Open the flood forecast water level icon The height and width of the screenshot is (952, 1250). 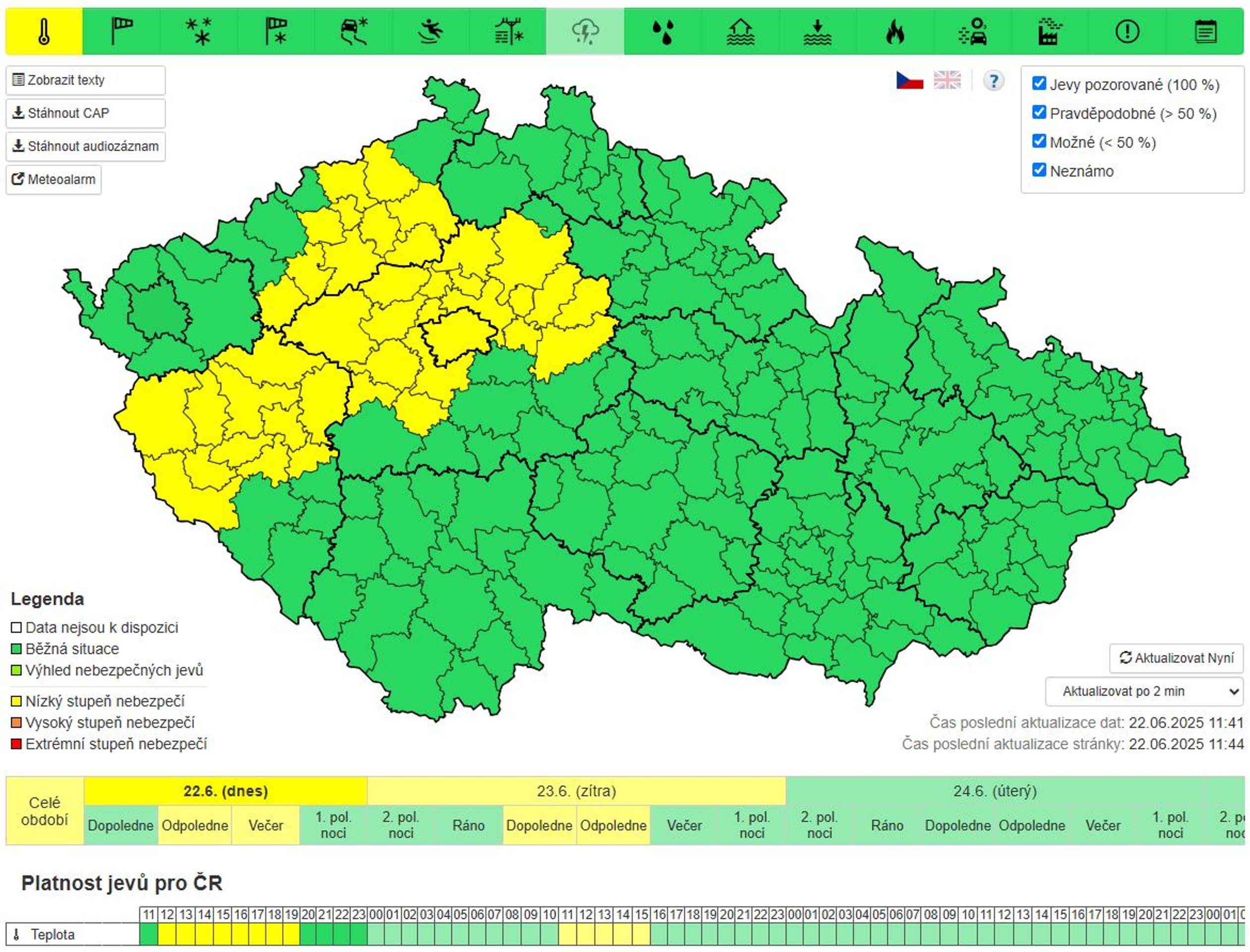coord(818,31)
